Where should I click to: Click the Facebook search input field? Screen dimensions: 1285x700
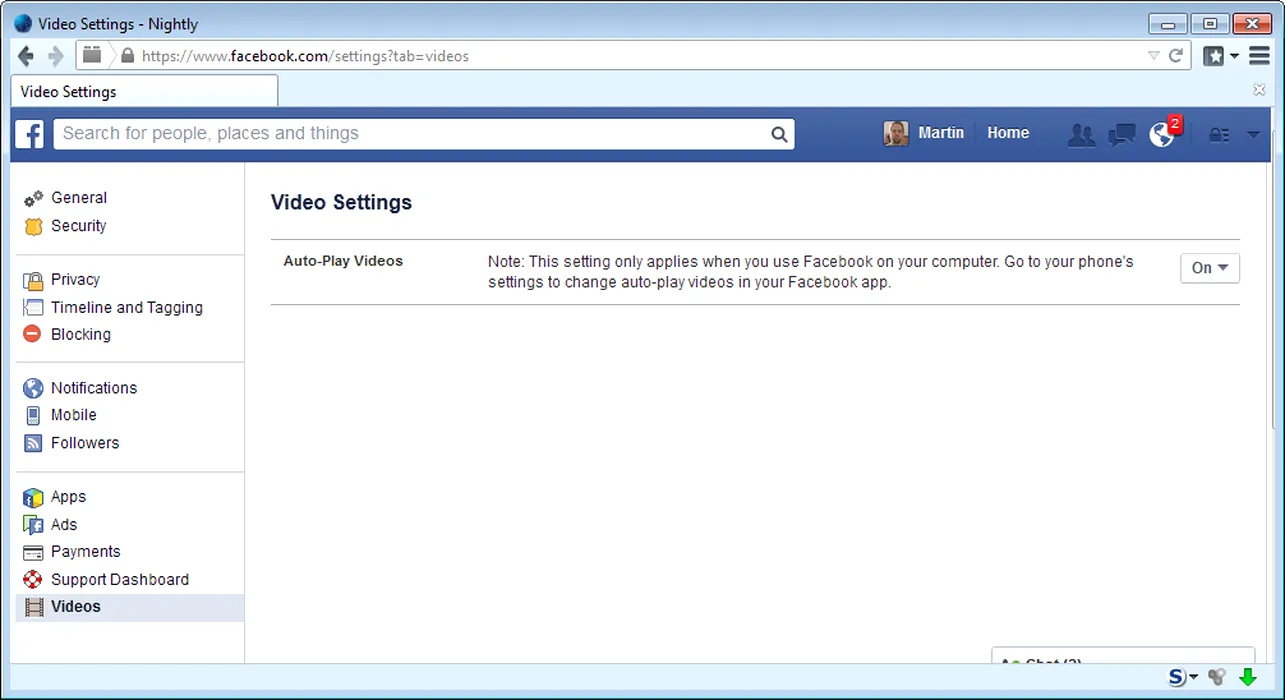pyautogui.click(x=410, y=134)
